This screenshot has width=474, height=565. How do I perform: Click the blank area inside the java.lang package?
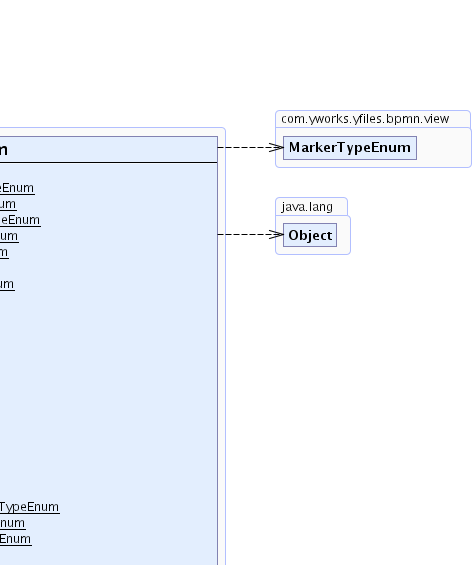point(343,235)
